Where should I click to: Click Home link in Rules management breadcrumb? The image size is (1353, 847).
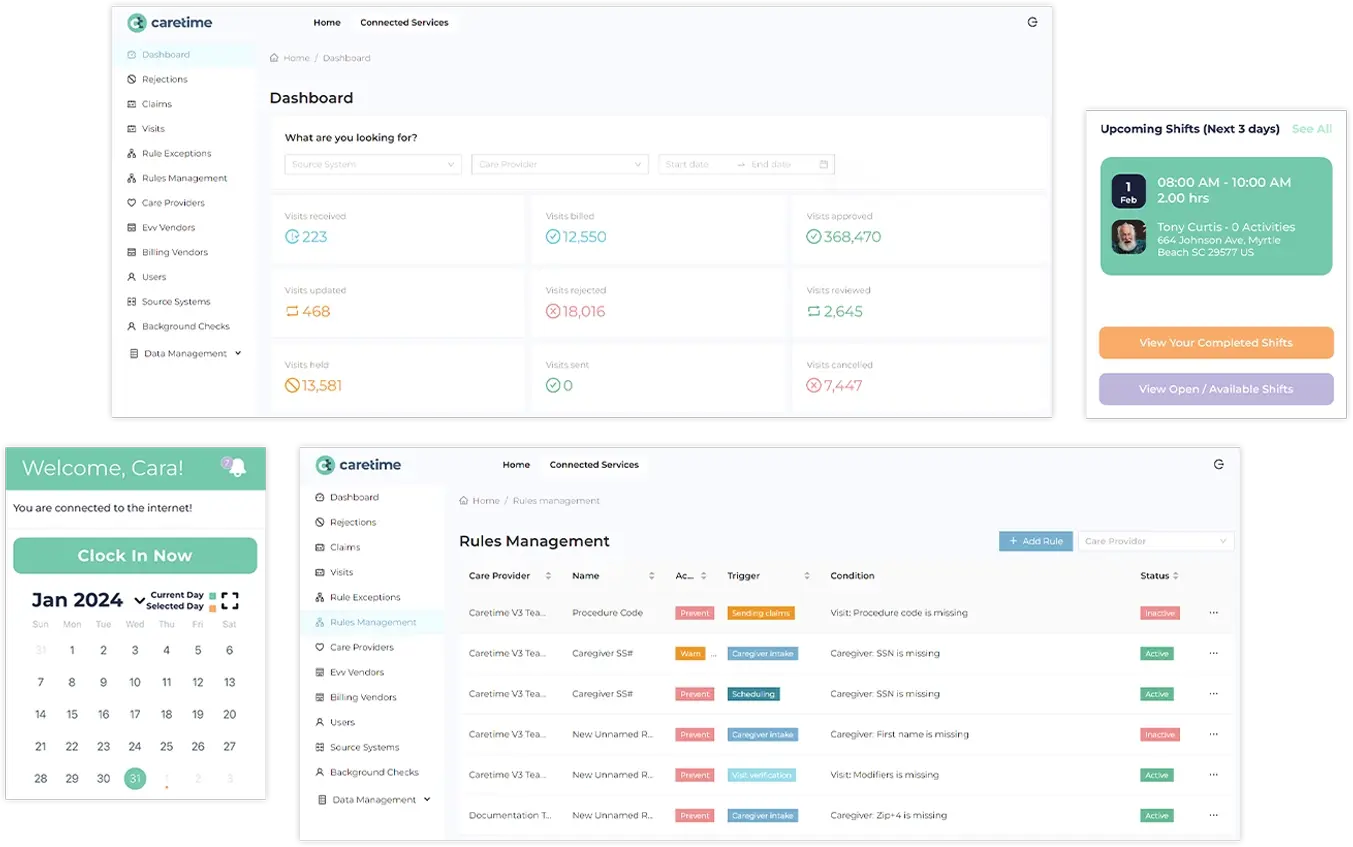point(486,501)
